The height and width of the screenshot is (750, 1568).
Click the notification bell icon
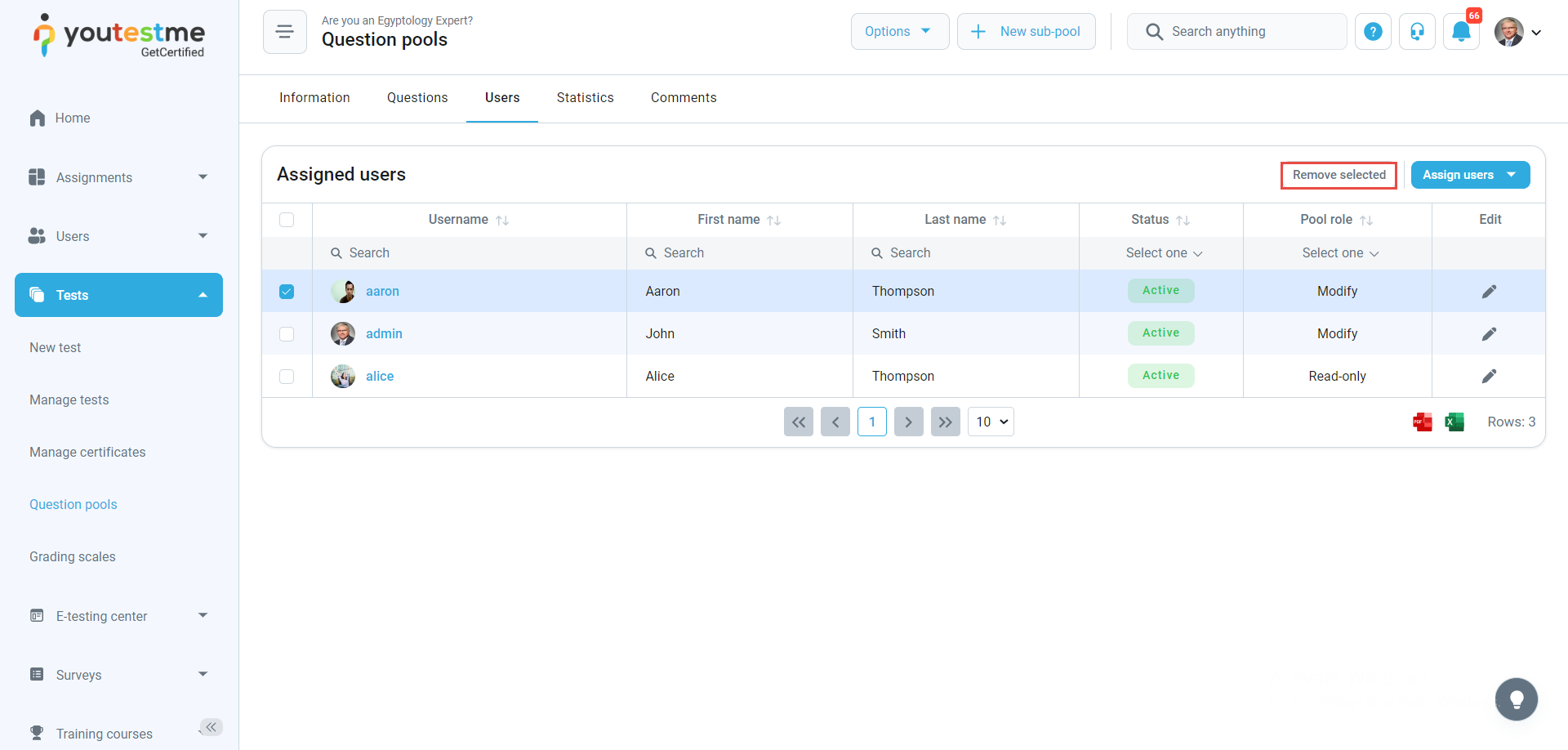pyautogui.click(x=1461, y=32)
